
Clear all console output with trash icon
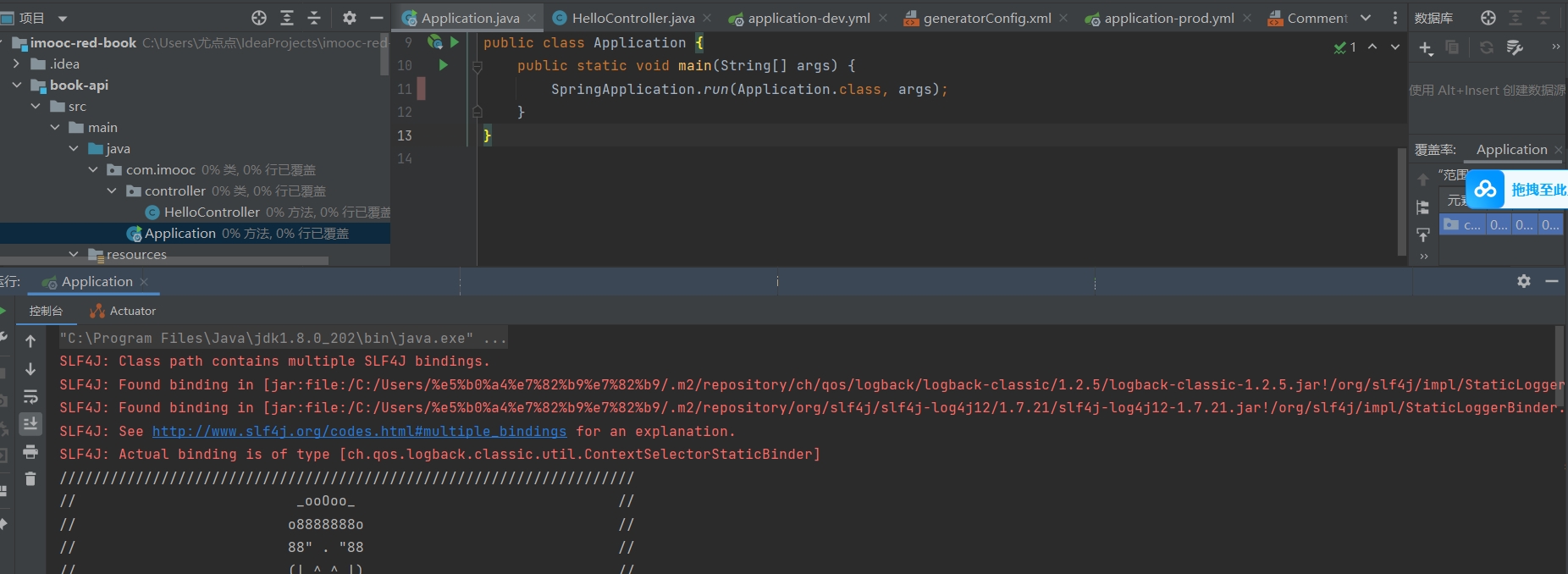pos(30,479)
